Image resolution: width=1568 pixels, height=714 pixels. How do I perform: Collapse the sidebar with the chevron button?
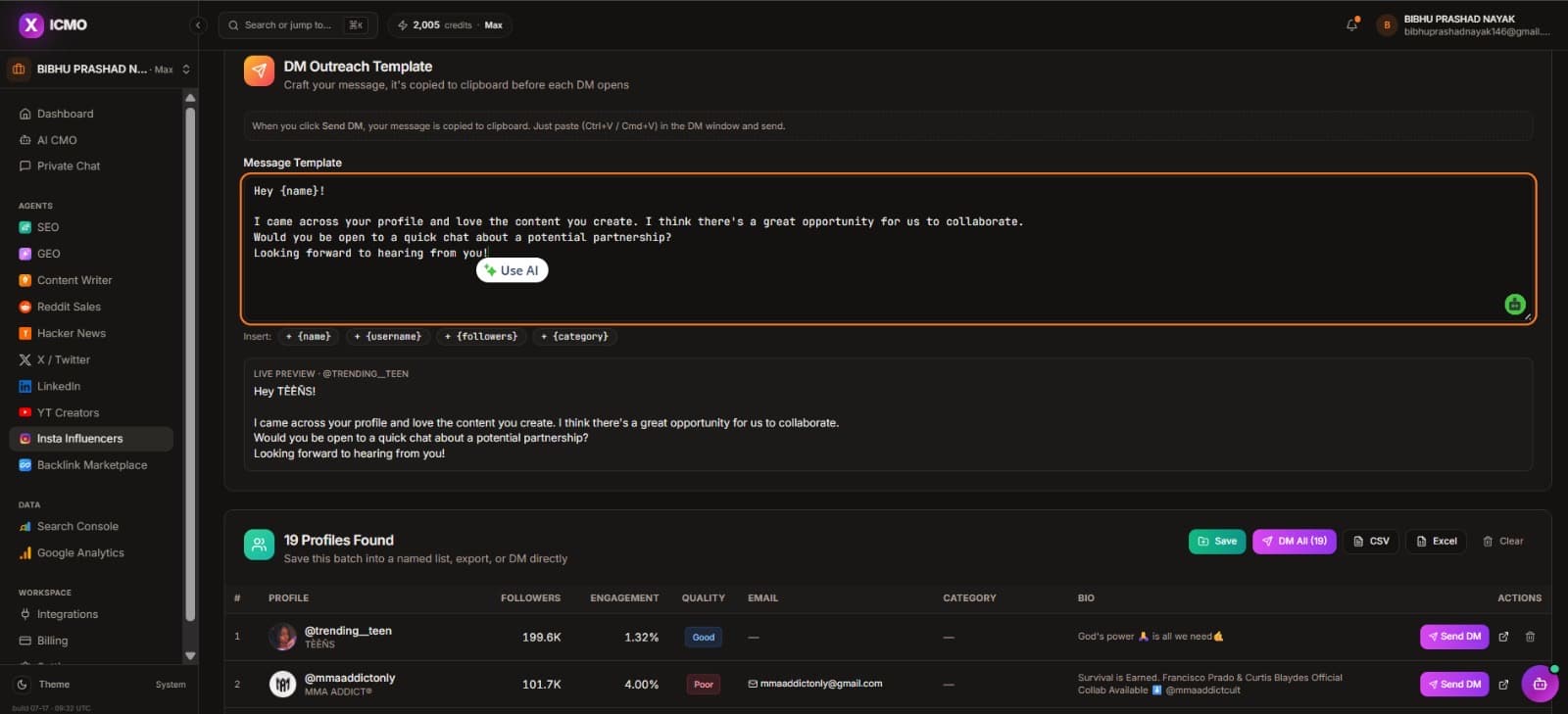pos(198,25)
